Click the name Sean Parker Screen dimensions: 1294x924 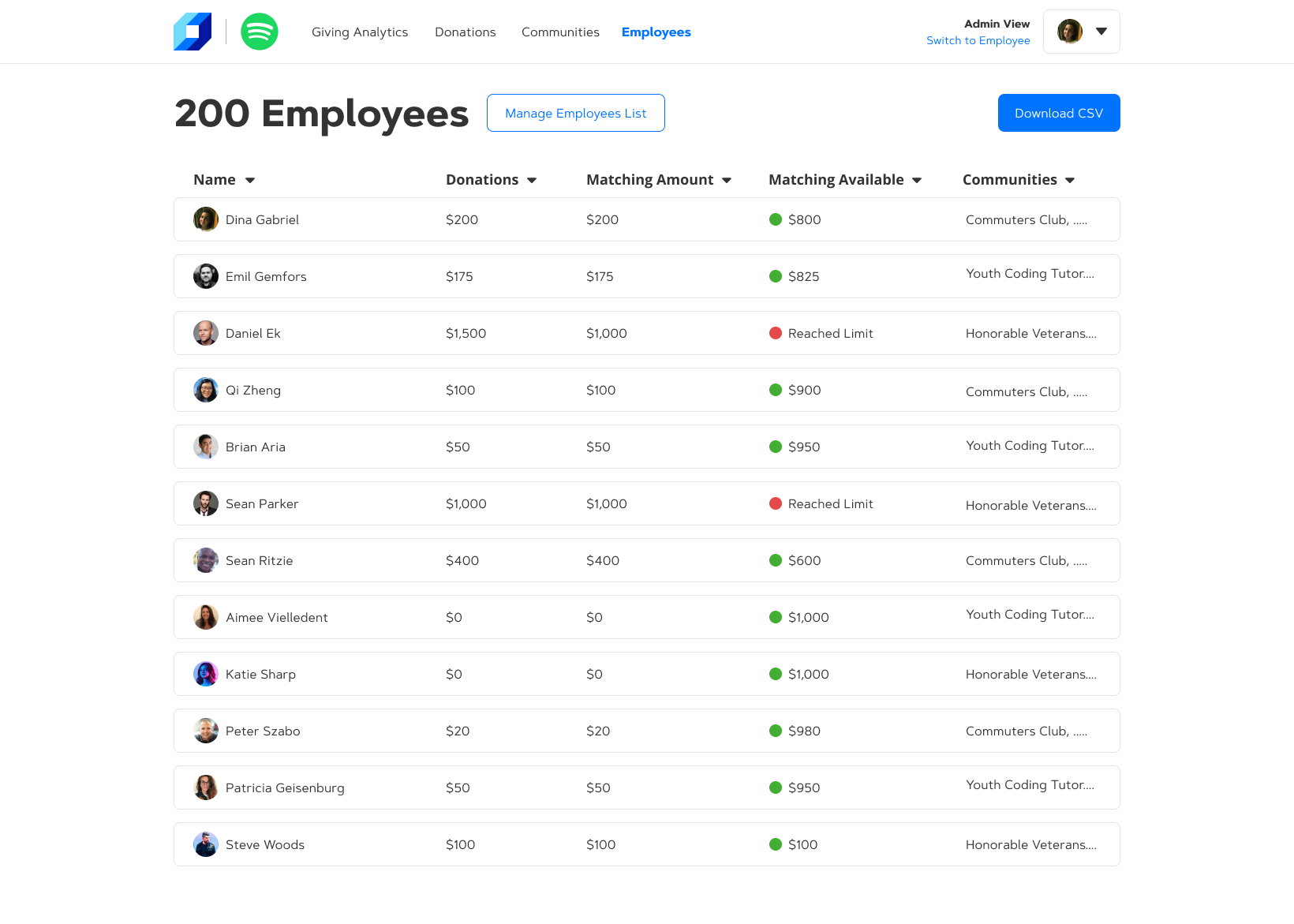click(262, 504)
